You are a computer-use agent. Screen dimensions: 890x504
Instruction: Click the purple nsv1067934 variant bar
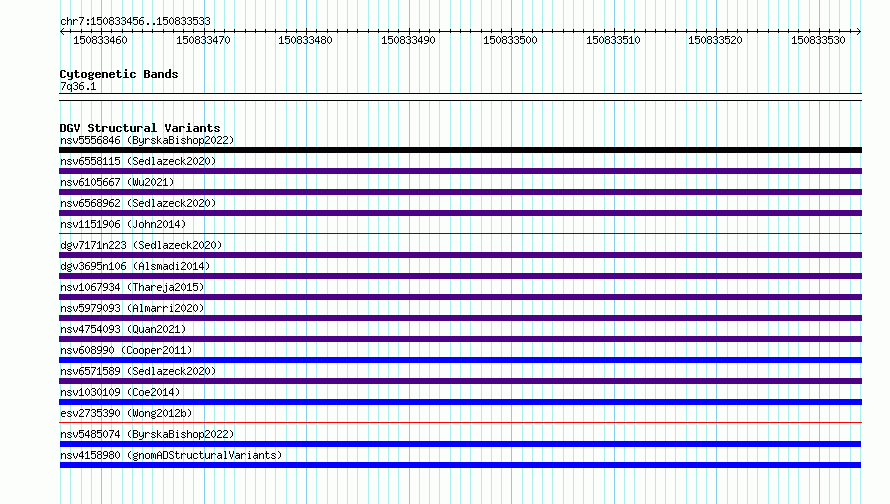tap(460, 297)
